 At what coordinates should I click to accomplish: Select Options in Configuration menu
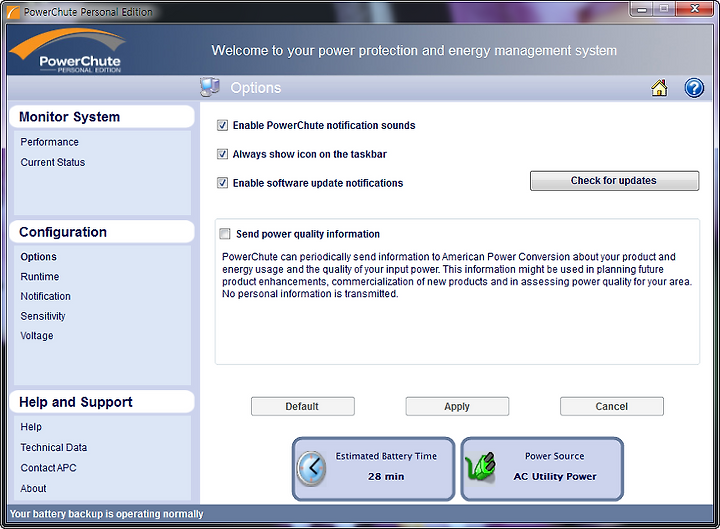pyautogui.click(x=39, y=257)
